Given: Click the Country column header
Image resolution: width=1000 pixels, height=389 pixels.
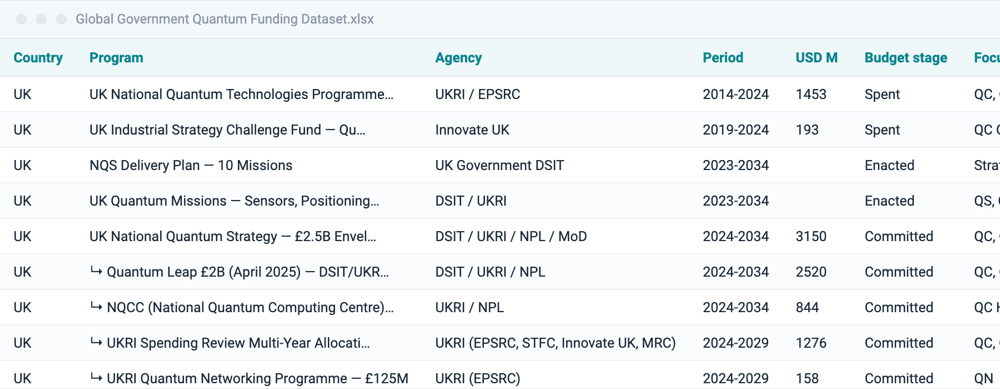Looking at the screenshot, I should [x=38, y=58].
